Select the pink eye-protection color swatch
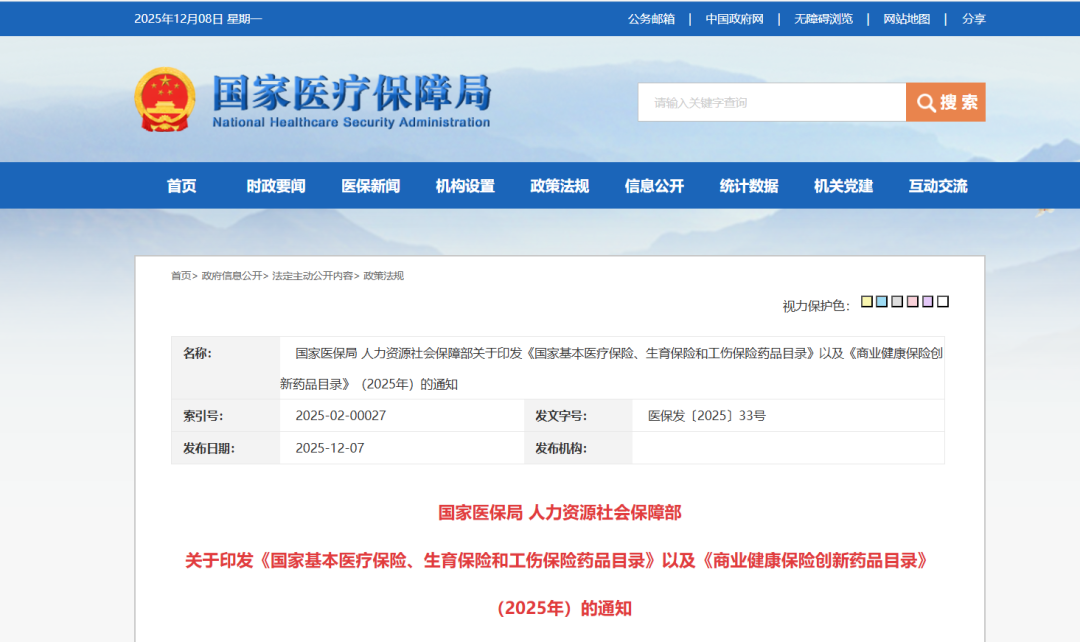This screenshot has width=1080, height=642. pyautogui.click(x=911, y=301)
